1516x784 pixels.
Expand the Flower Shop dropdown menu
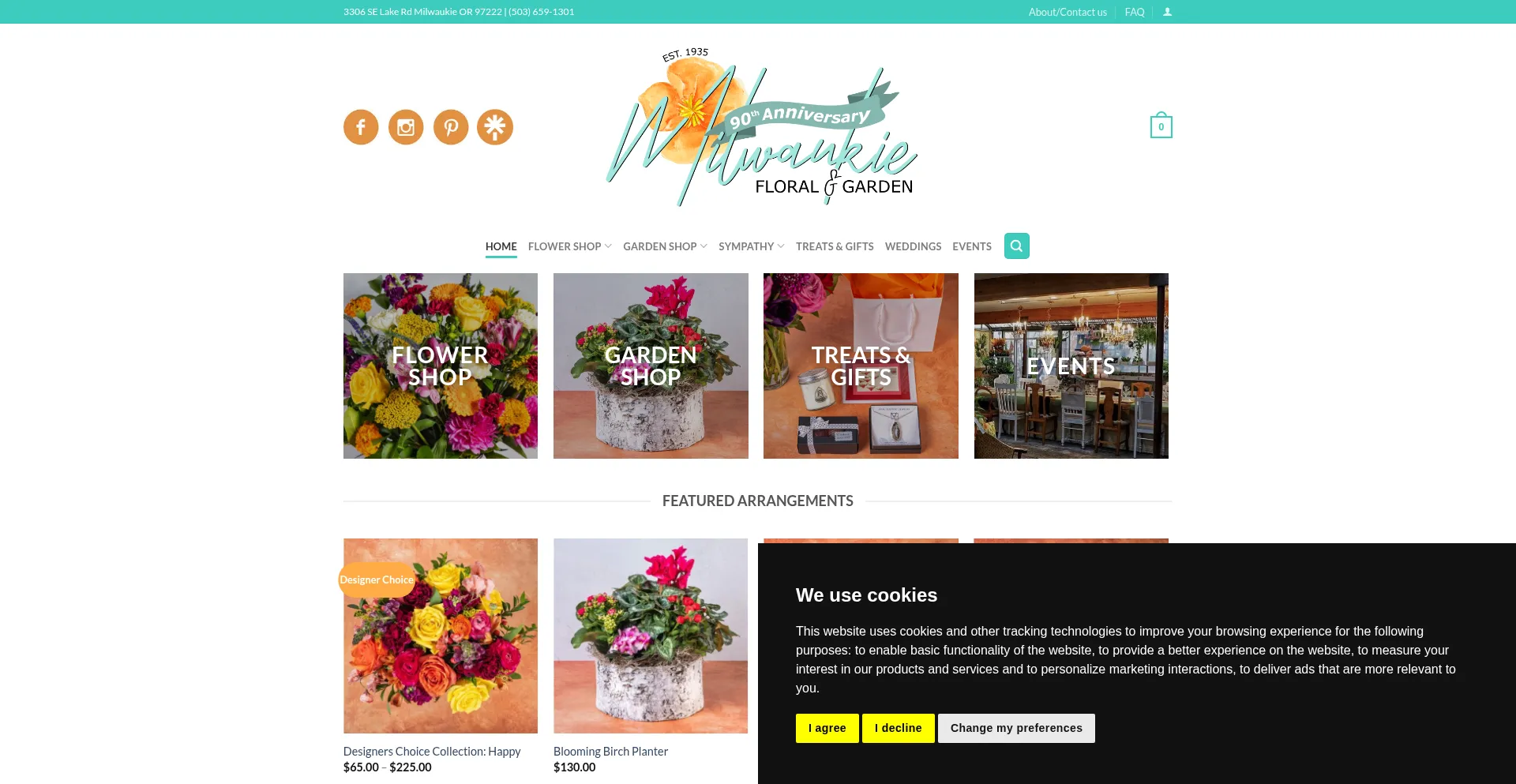pyautogui.click(x=570, y=246)
